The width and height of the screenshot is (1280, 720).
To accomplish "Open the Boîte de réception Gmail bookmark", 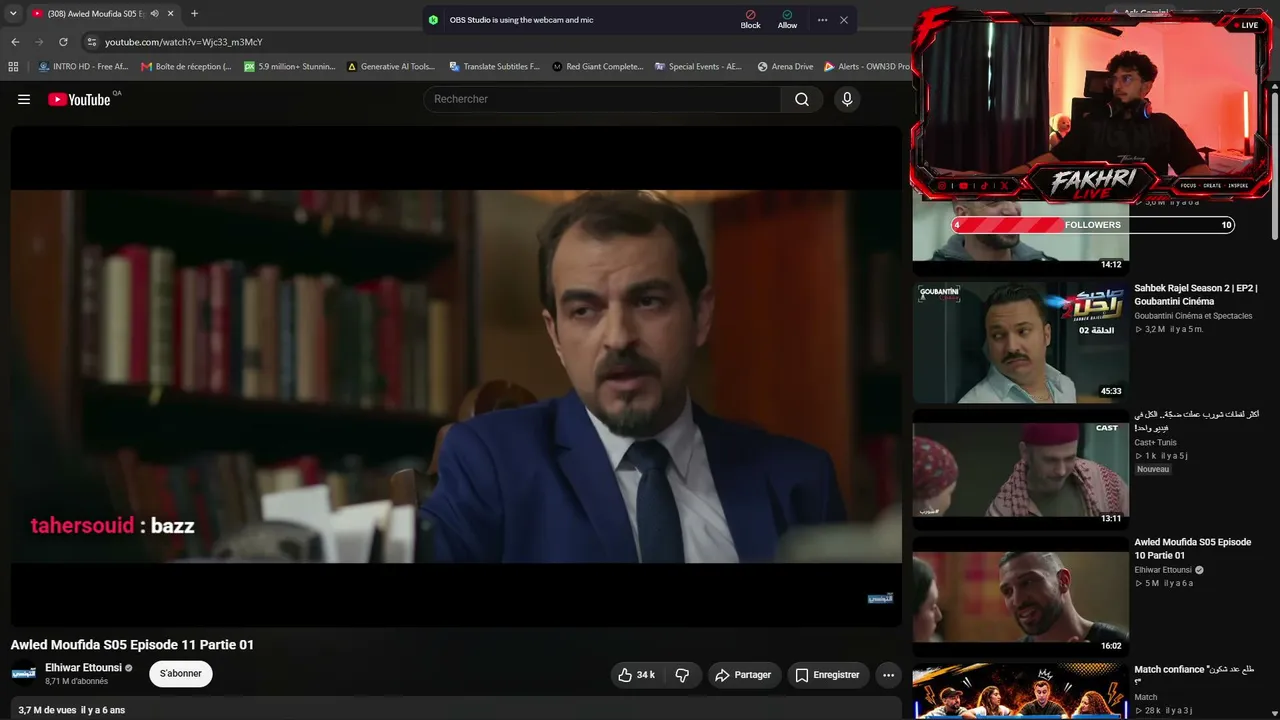I will coord(186,67).
